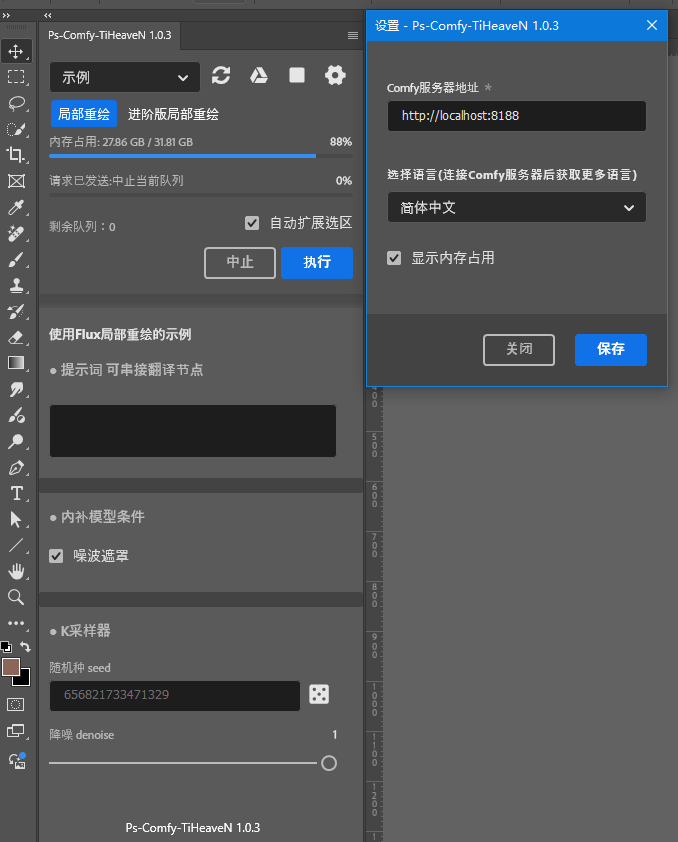This screenshot has height=842, width=678.
Task: Select the Clone Stamp tool
Action: [x=16, y=285]
